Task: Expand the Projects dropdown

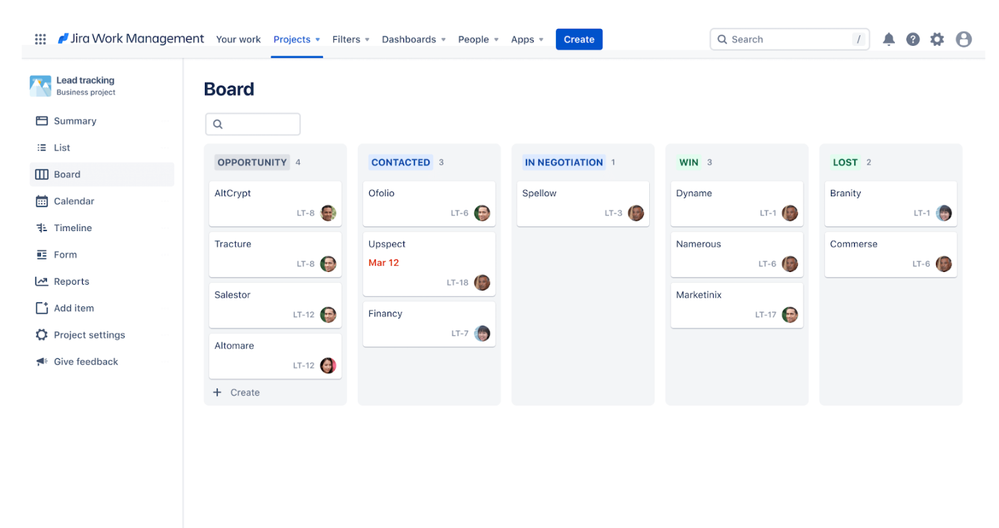Action: (297, 39)
